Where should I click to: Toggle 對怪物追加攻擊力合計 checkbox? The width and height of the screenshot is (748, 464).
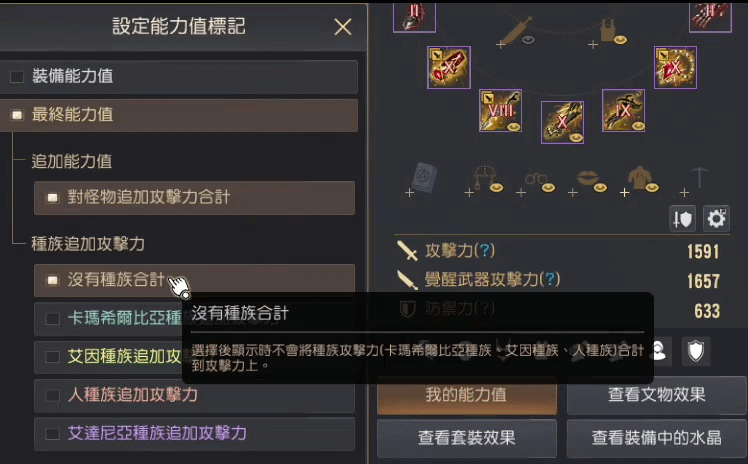click(x=52, y=197)
